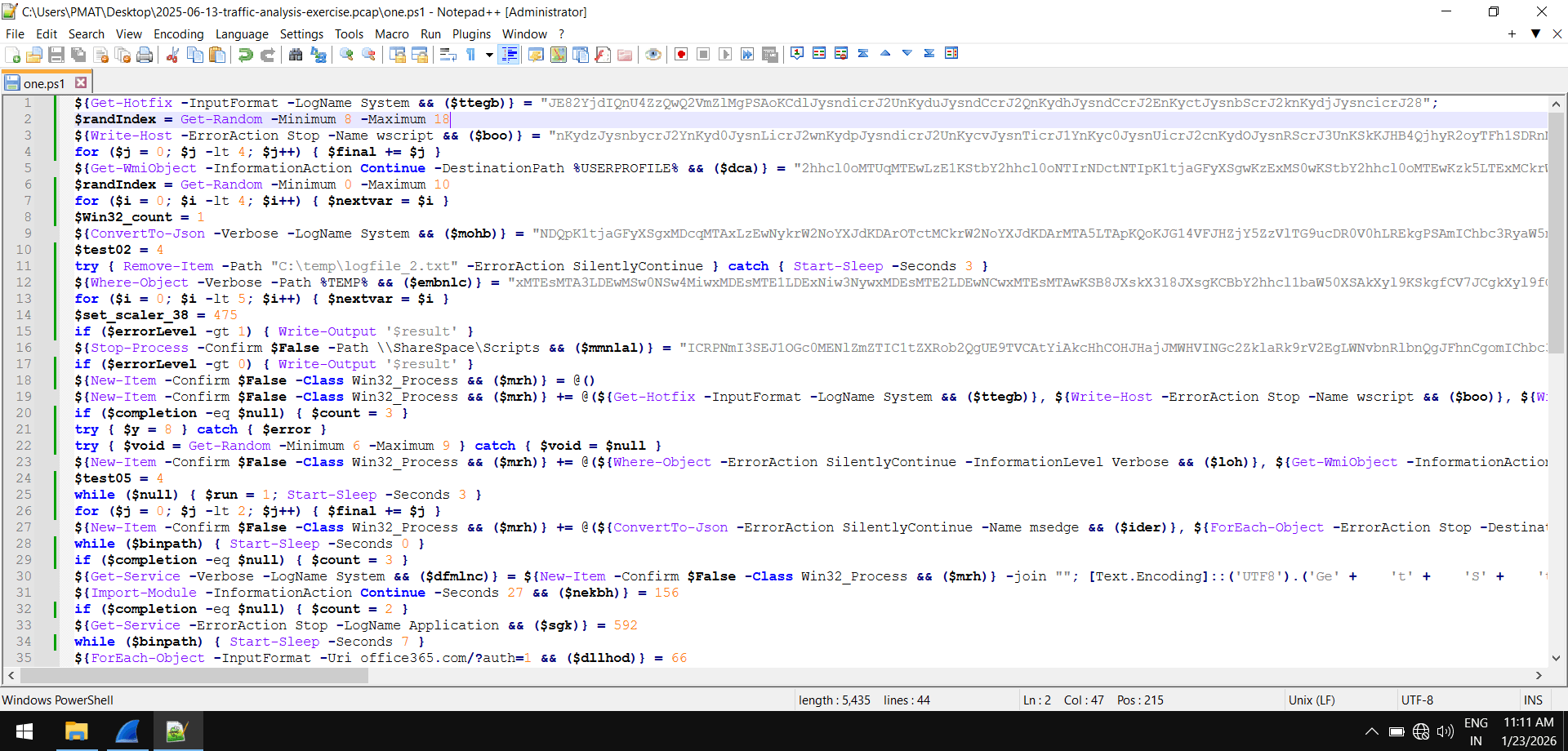Undo the last edit
The width and height of the screenshot is (1568, 751).
click(x=246, y=54)
